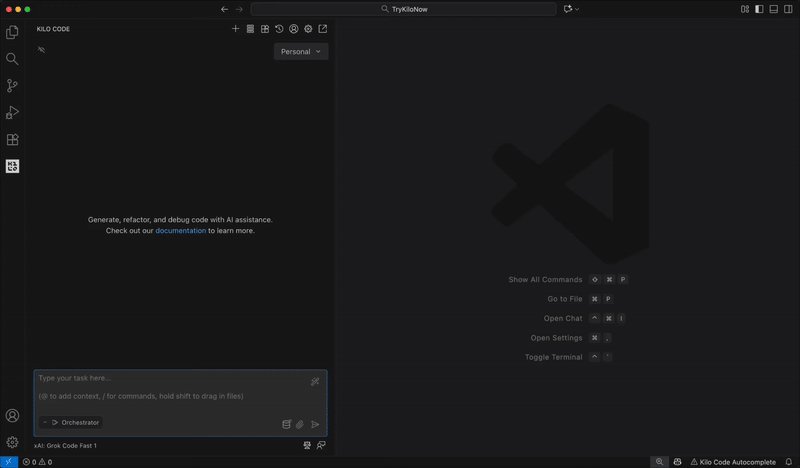The height and width of the screenshot is (468, 800).
Task: Toggle the bottom panel
Action: pos(773,9)
